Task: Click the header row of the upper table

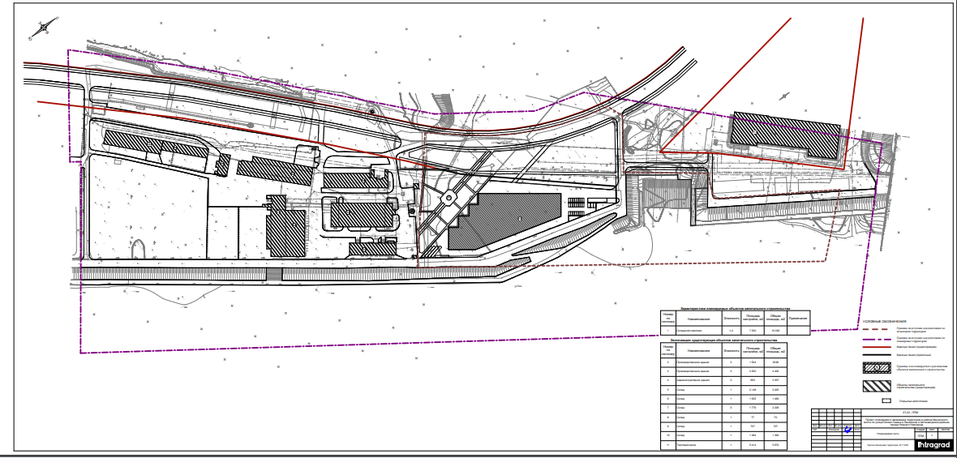Action: (732, 317)
